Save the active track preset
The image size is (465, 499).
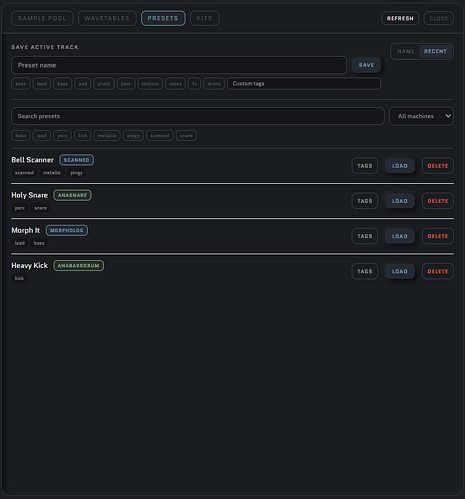click(366, 65)
